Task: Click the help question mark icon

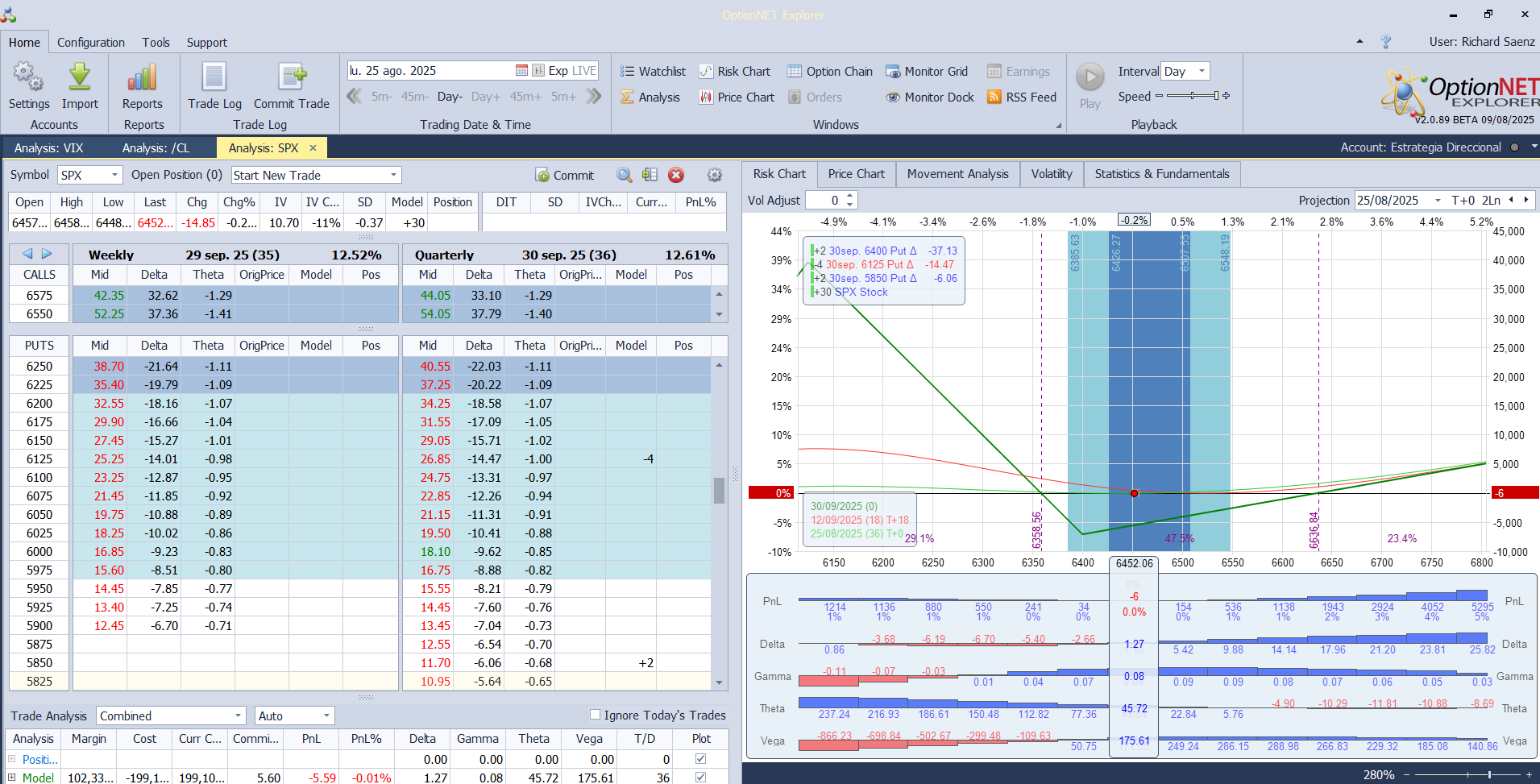Action: (x=1386, y=42)
